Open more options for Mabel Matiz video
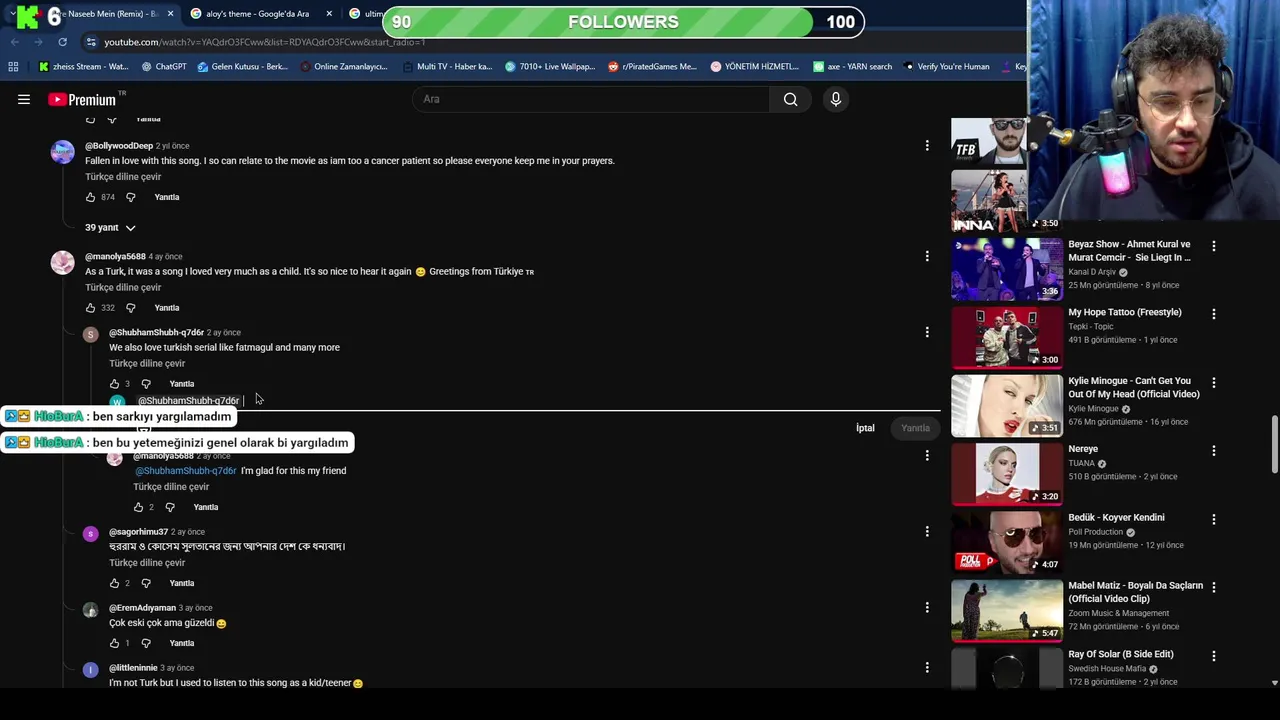 (1214, 588)
